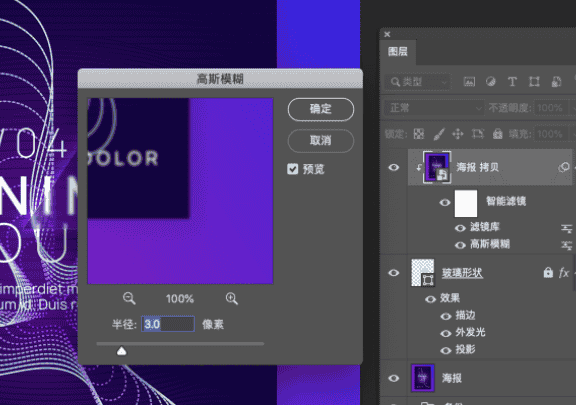Viewport: 576px width, 405px height.
Task: Click the lock all padlock icon
Action: pyautogui.click(x=497, y=134)
